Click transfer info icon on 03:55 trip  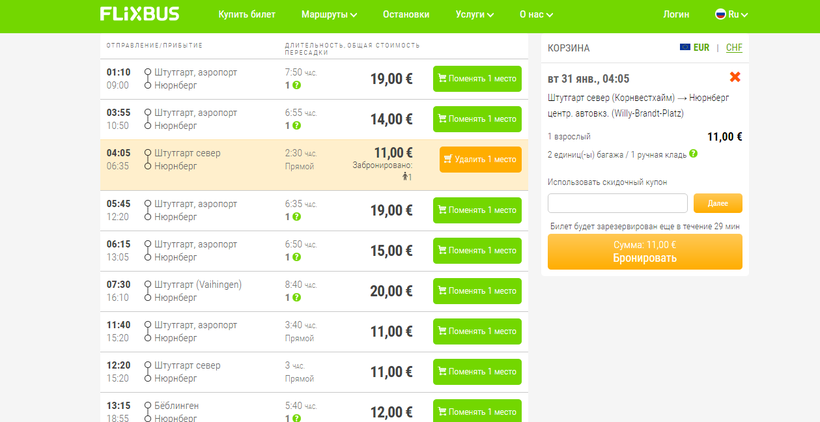point(296,126)
